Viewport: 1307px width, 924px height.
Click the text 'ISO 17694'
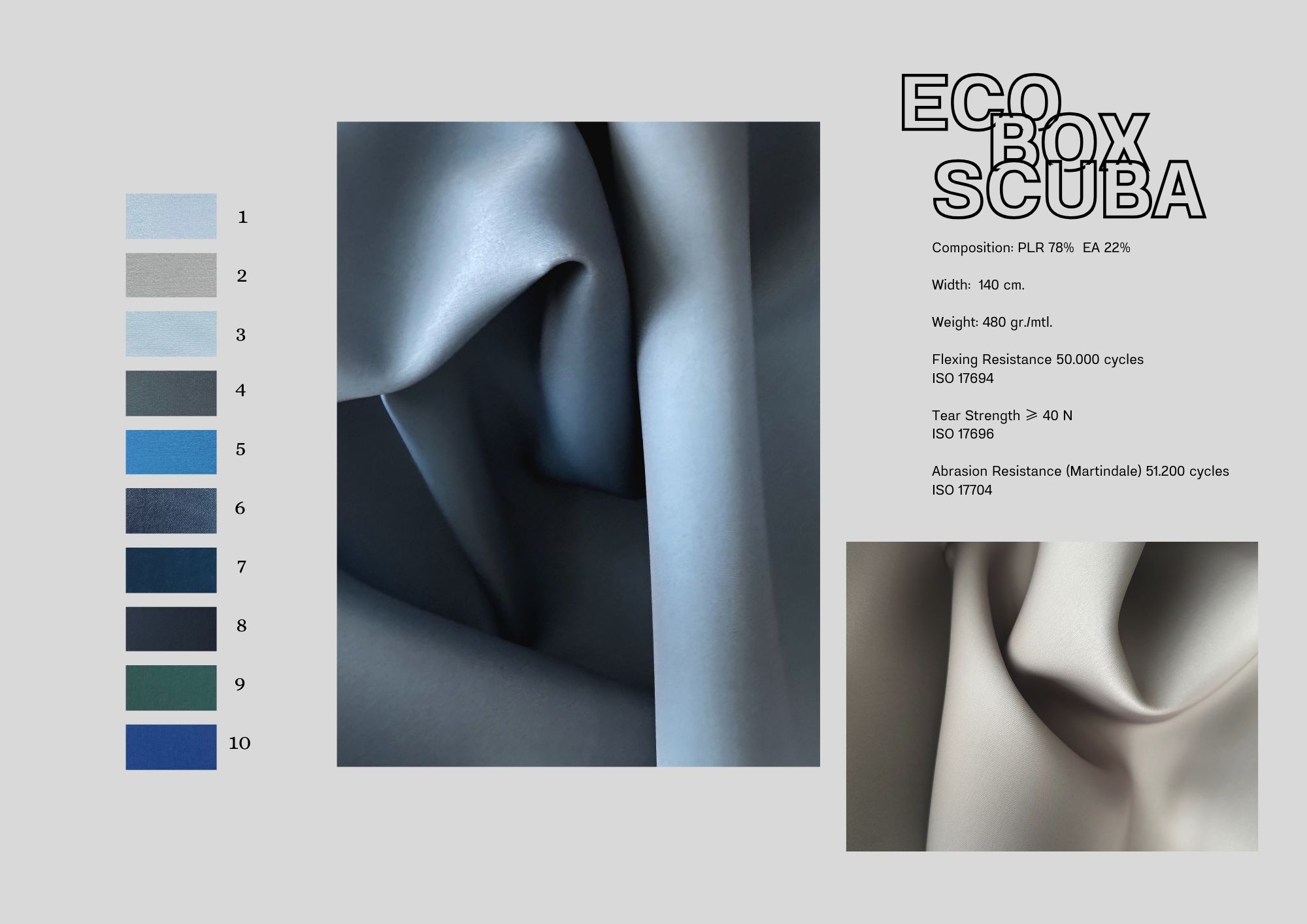[x=963, y=378]
